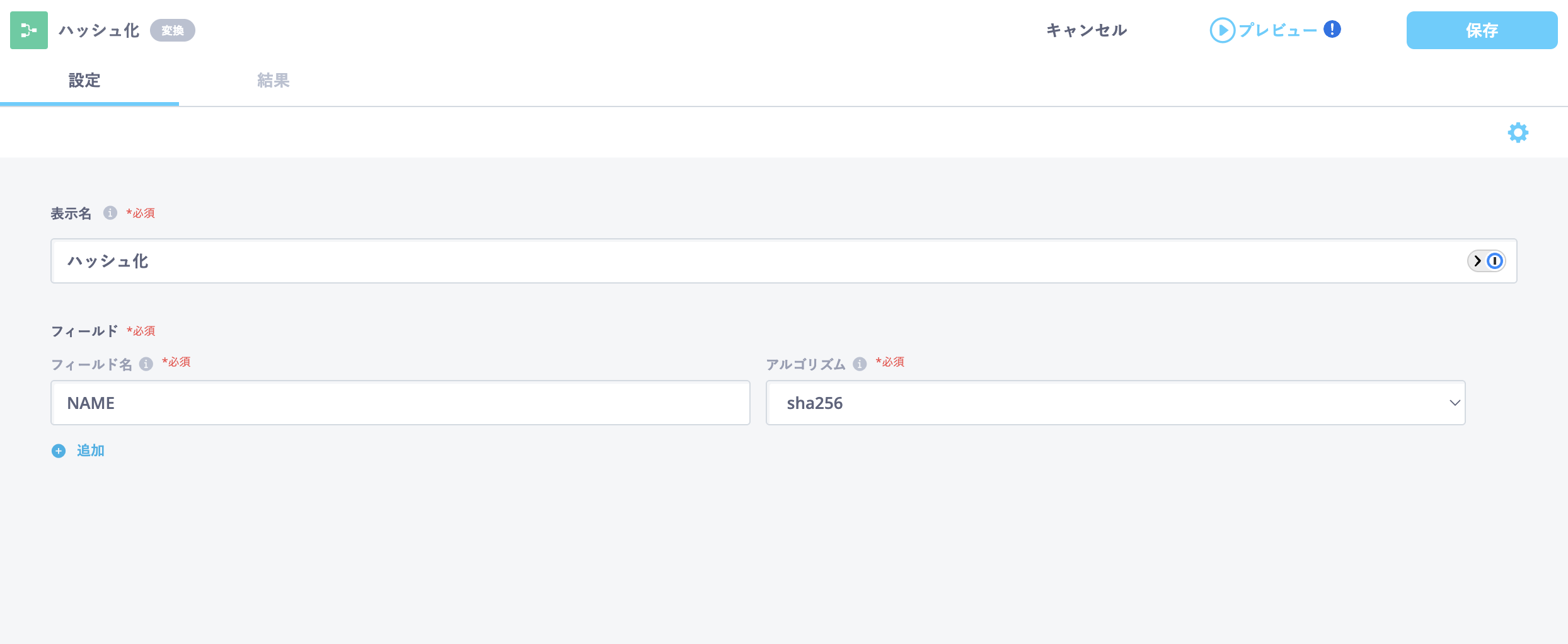
Task: Focus the 表示名 display name input
Action: click(x=756, y=261)
